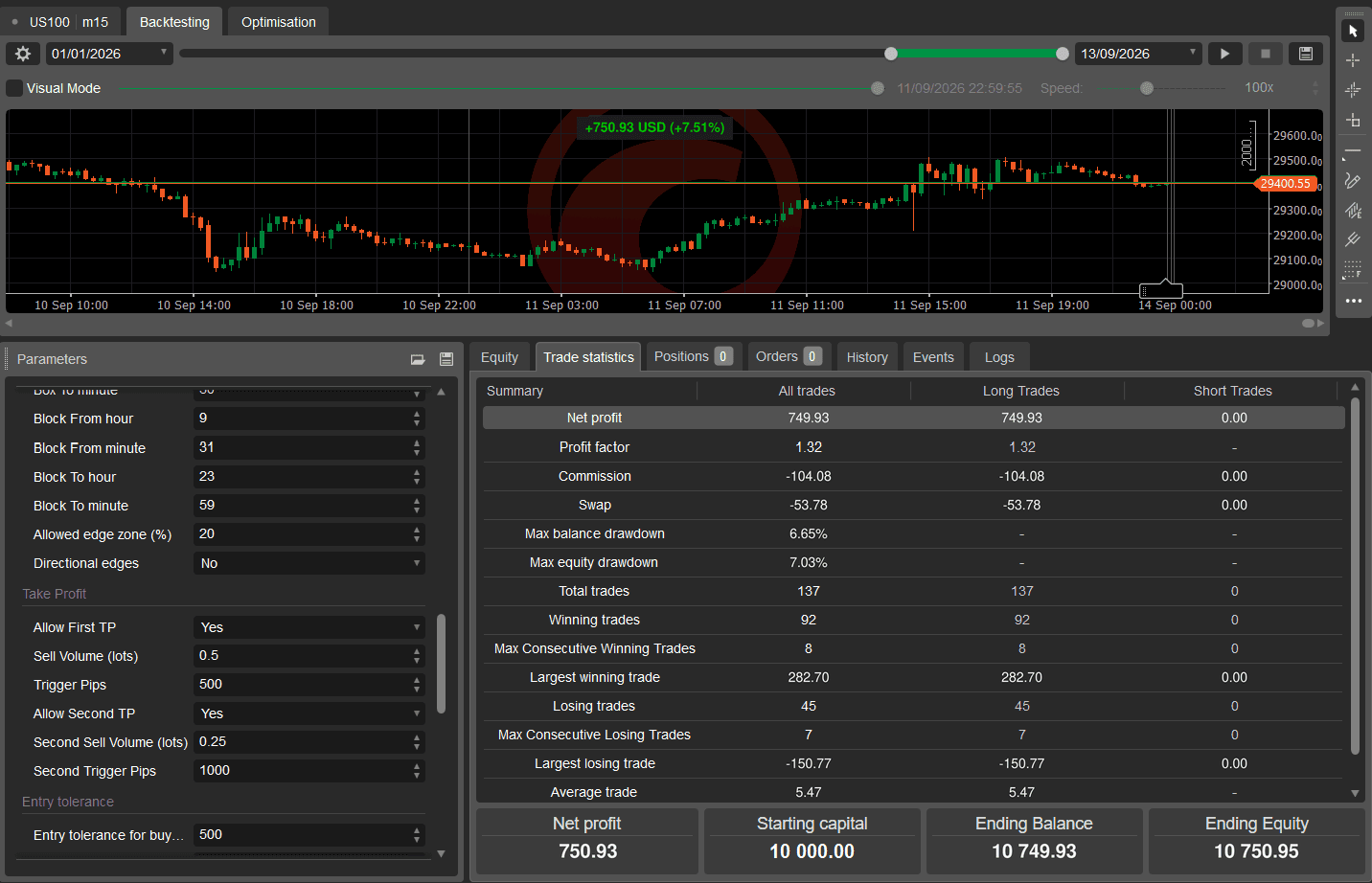The width and height of the screenshot is (1372, 883).
Task: Show more drawing tools (three dots)
Action: point(1353,301)
